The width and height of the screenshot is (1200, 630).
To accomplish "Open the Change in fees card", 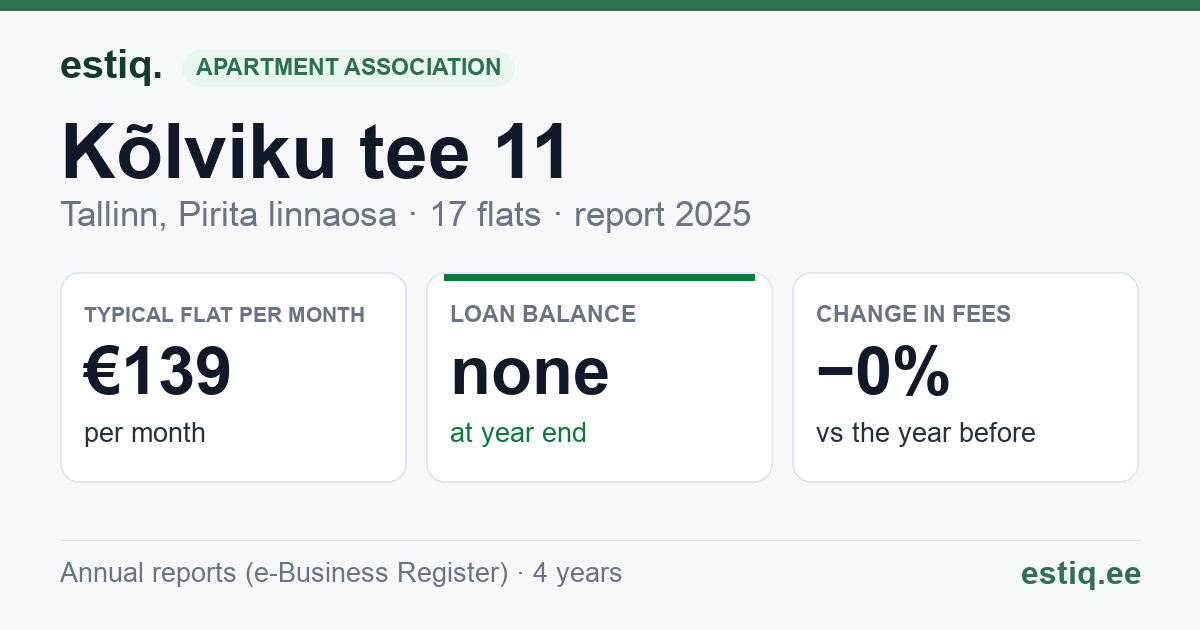I will pos(965,377).
